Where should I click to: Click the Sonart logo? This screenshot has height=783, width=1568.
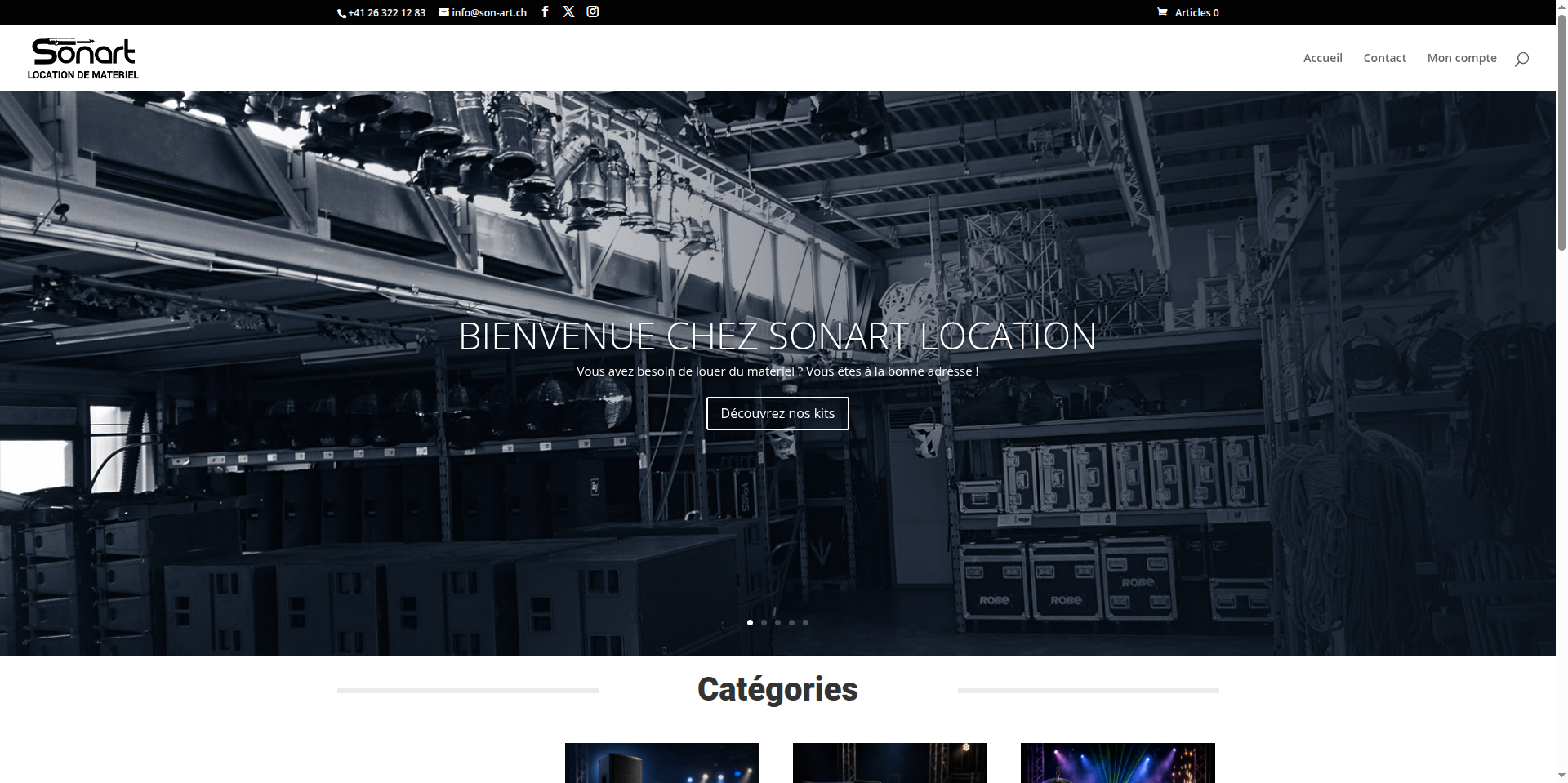coord(83,58)
